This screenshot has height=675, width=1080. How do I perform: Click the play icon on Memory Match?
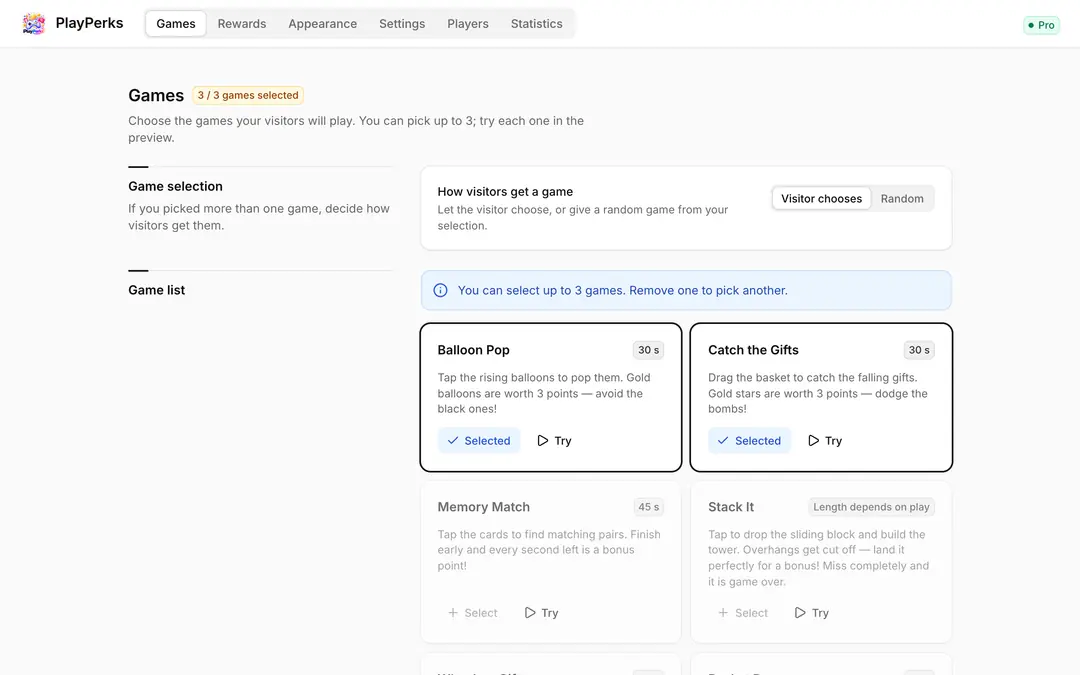pyautogui.click(x=530, y=613)
